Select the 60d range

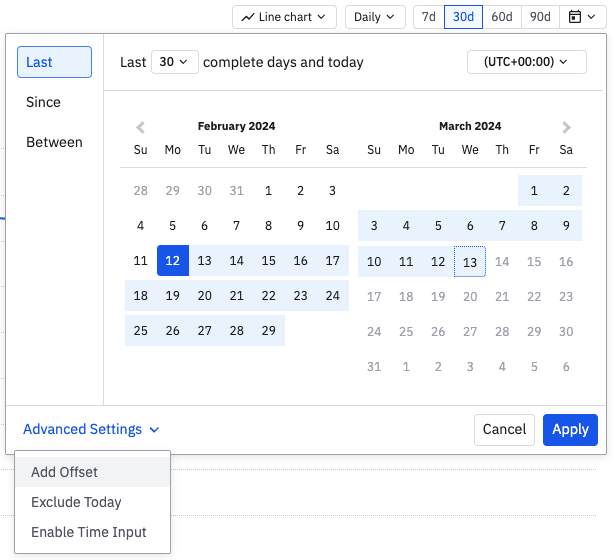click(502, 17)
